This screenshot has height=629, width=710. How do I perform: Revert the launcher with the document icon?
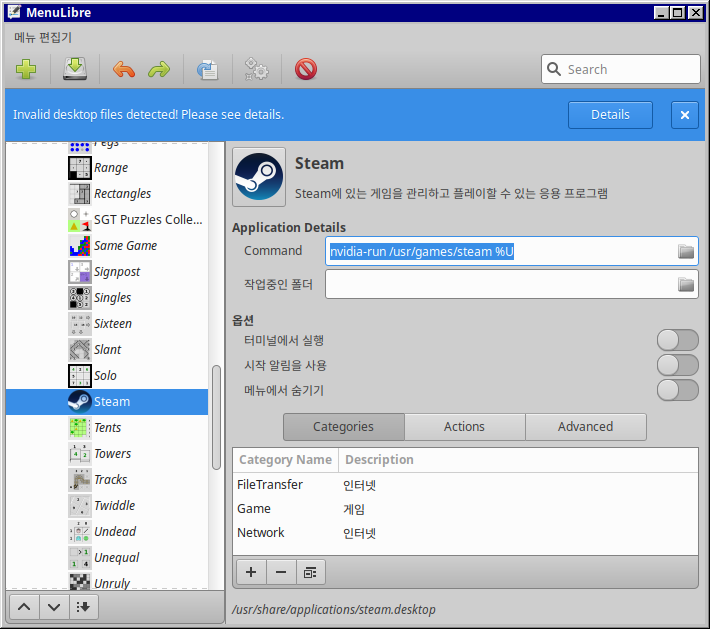coord(207,69)
